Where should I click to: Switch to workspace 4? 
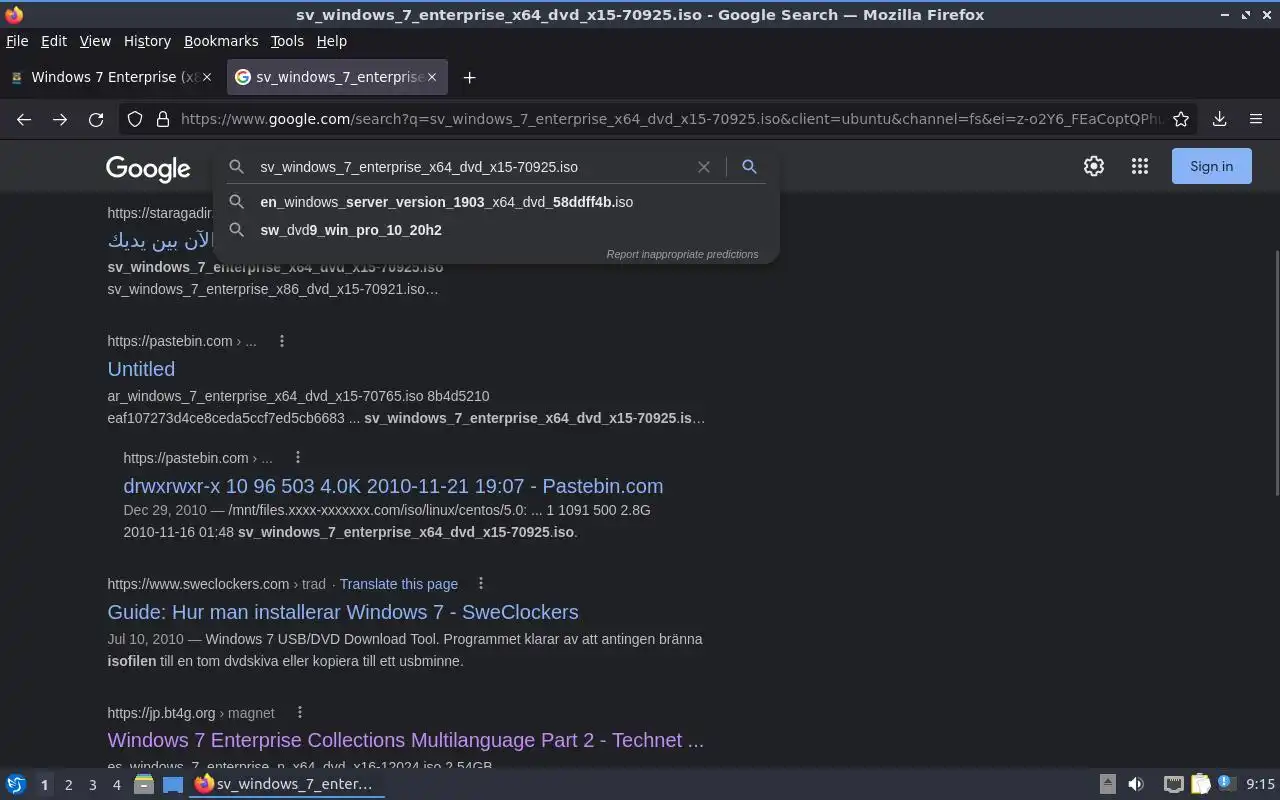[116, 785]
